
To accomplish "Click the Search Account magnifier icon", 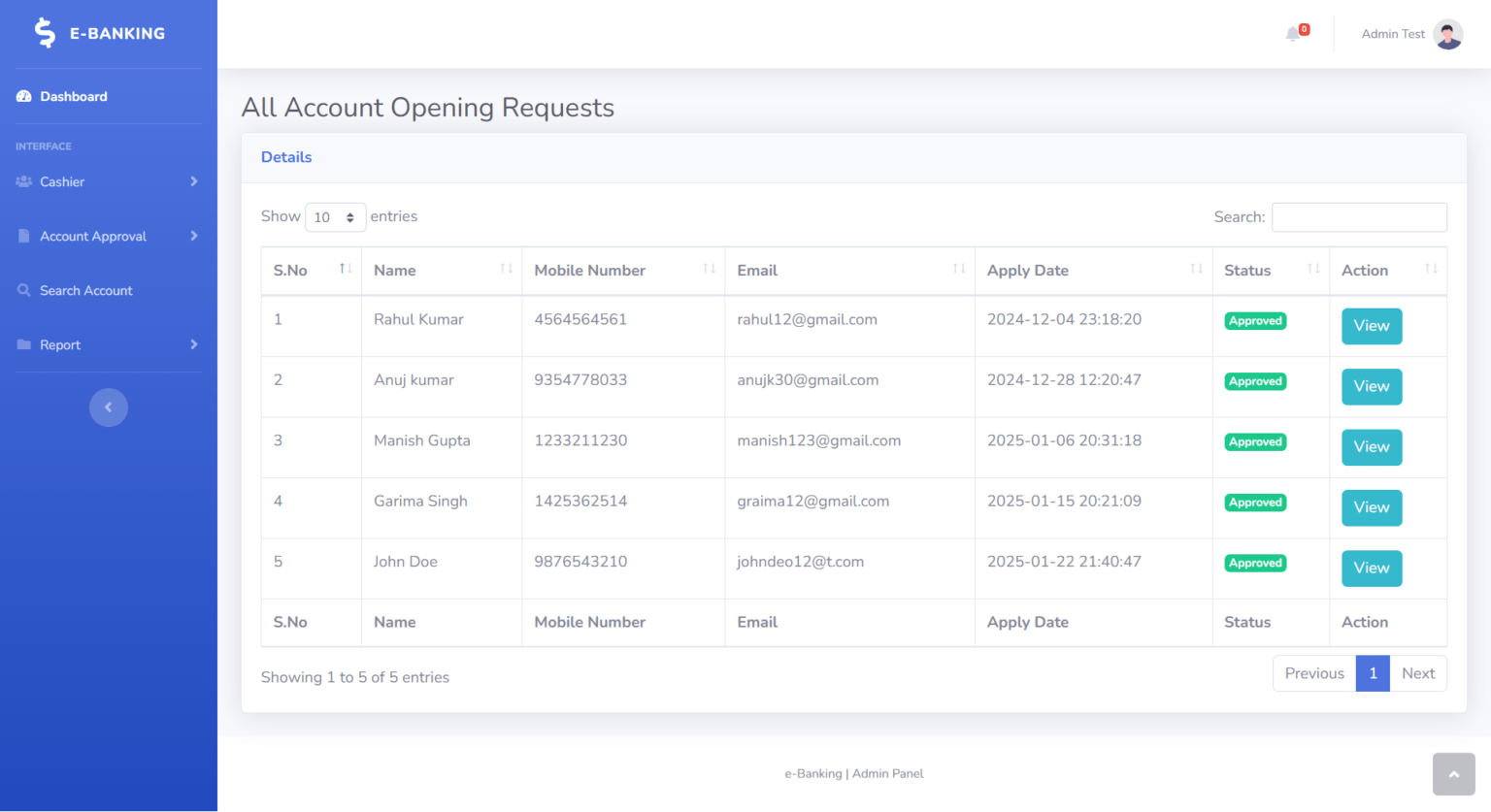I will (x=23, y=290).
